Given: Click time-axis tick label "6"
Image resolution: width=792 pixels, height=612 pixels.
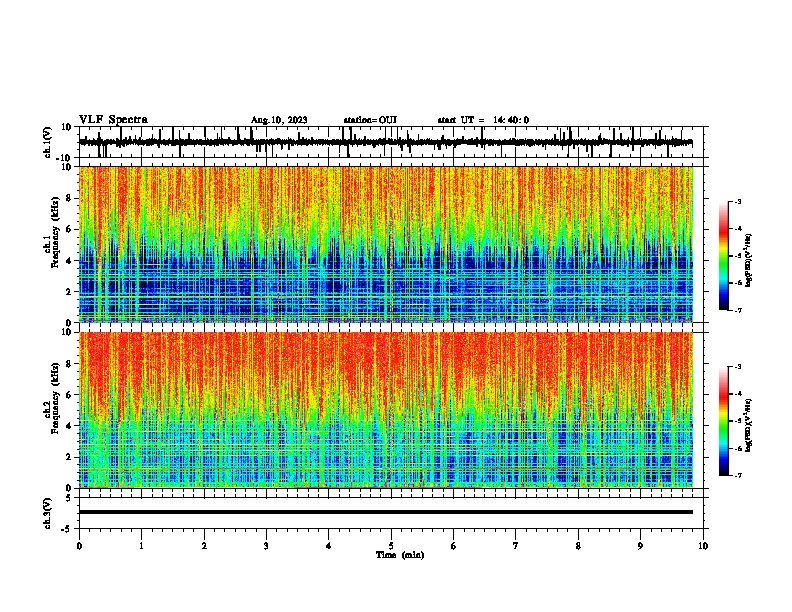Looking at the screenshot, I should click(x=454, y=546).
